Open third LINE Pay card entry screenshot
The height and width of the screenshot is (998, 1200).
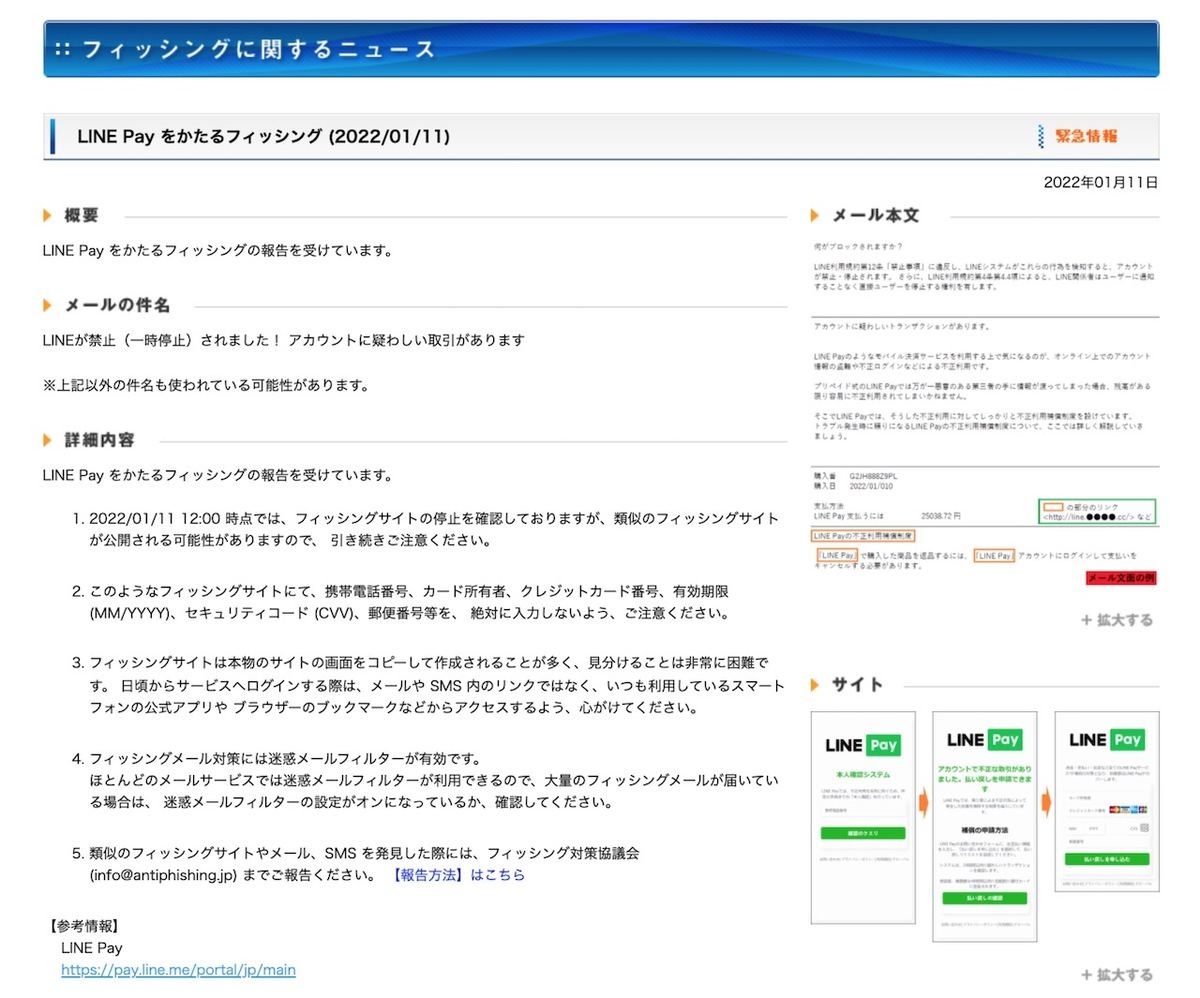(1107, 801)
